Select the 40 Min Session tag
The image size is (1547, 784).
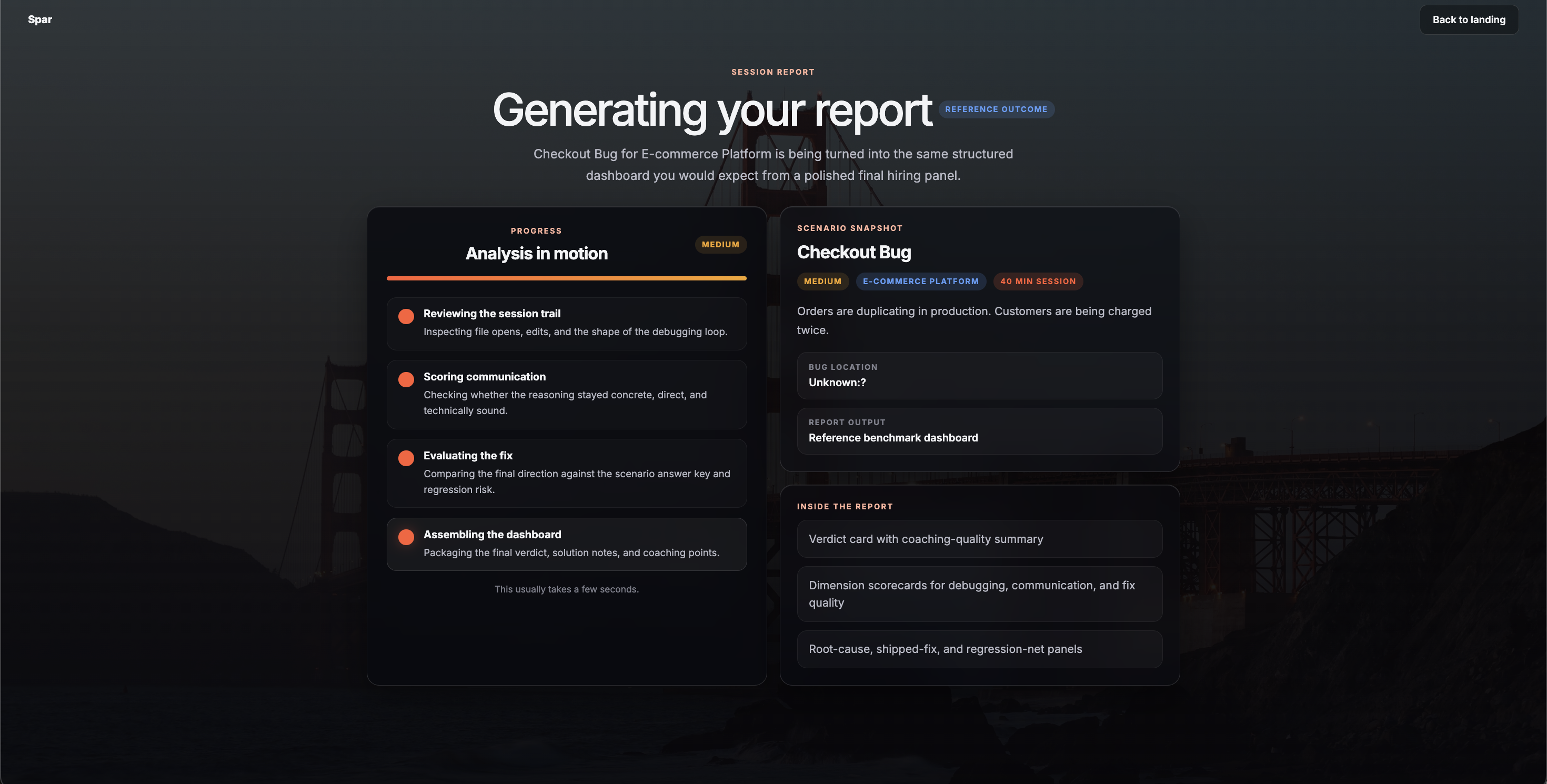1037,282
